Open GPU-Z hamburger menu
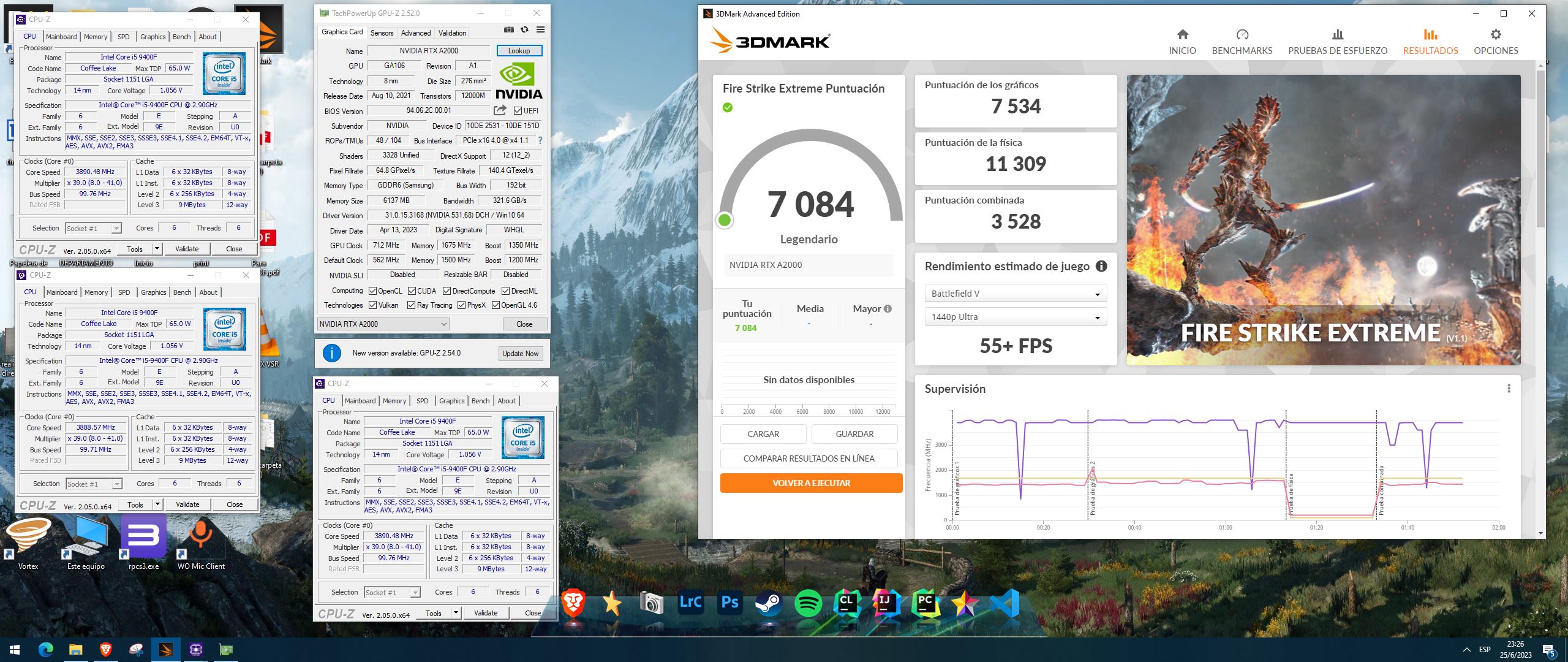 540,29
